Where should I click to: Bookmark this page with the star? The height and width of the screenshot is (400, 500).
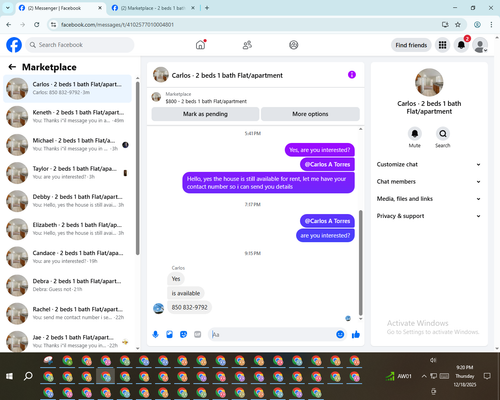[458, 24]
